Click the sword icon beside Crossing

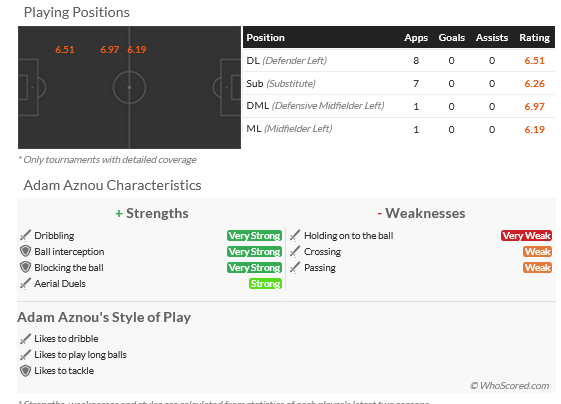point(295,251)
